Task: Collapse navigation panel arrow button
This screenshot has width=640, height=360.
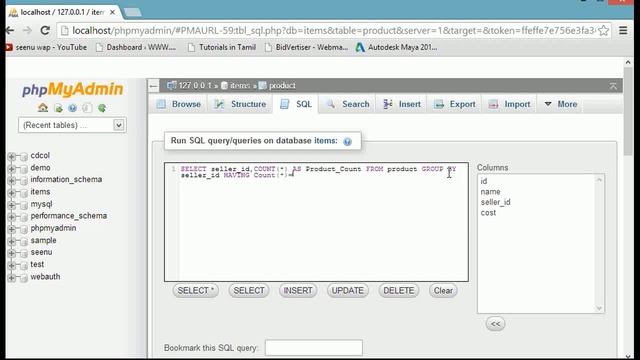Action: click(153, 86)
